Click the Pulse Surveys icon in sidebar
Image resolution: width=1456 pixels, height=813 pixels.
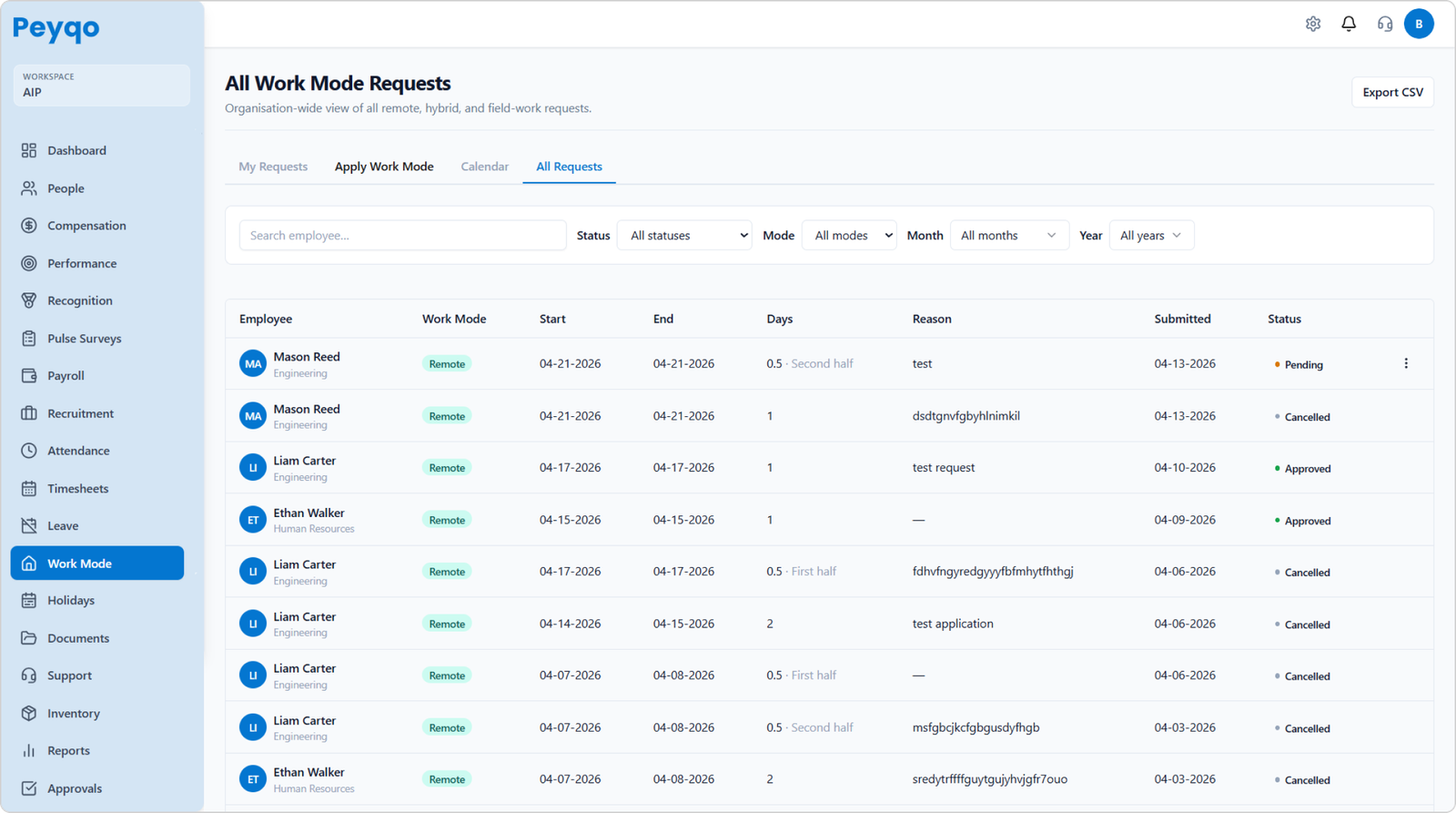point(29,339)
